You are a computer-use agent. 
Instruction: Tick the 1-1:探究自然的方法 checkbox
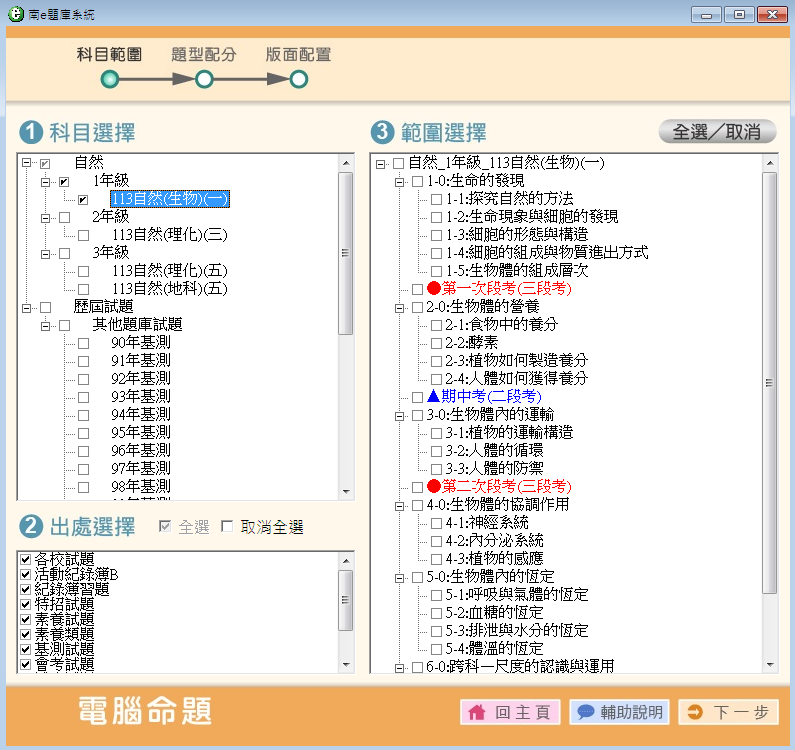(x=436, y=199)
